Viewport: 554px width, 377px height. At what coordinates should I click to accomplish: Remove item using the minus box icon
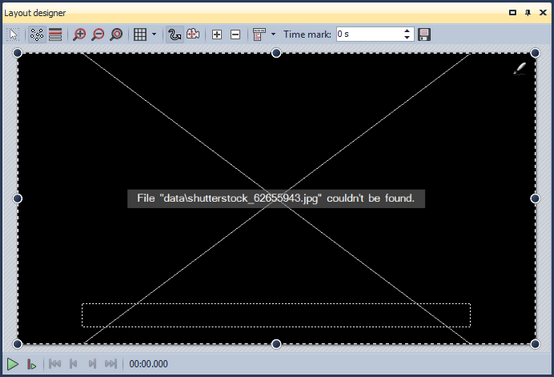[x=235, y=34]
